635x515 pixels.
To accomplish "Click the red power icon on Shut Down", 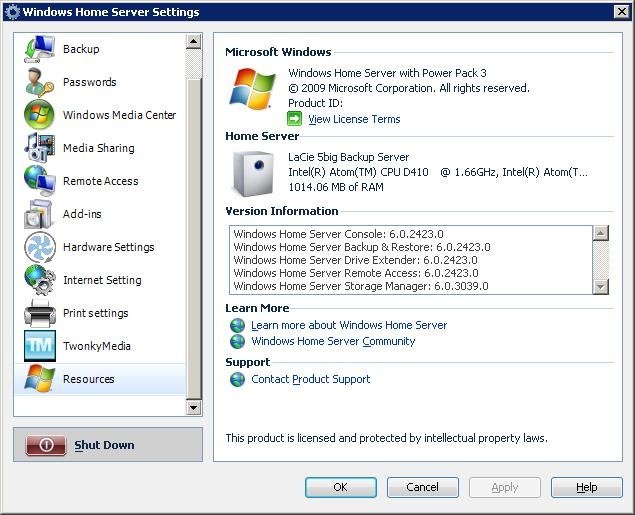I will 46,445.
